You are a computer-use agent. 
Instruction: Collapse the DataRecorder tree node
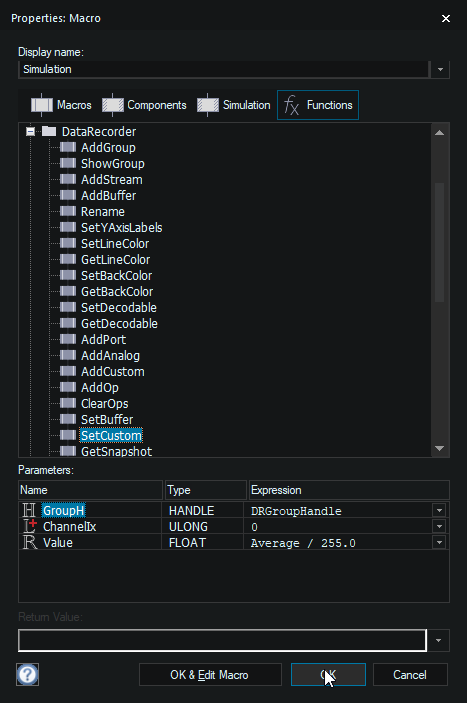pos(30,131)
